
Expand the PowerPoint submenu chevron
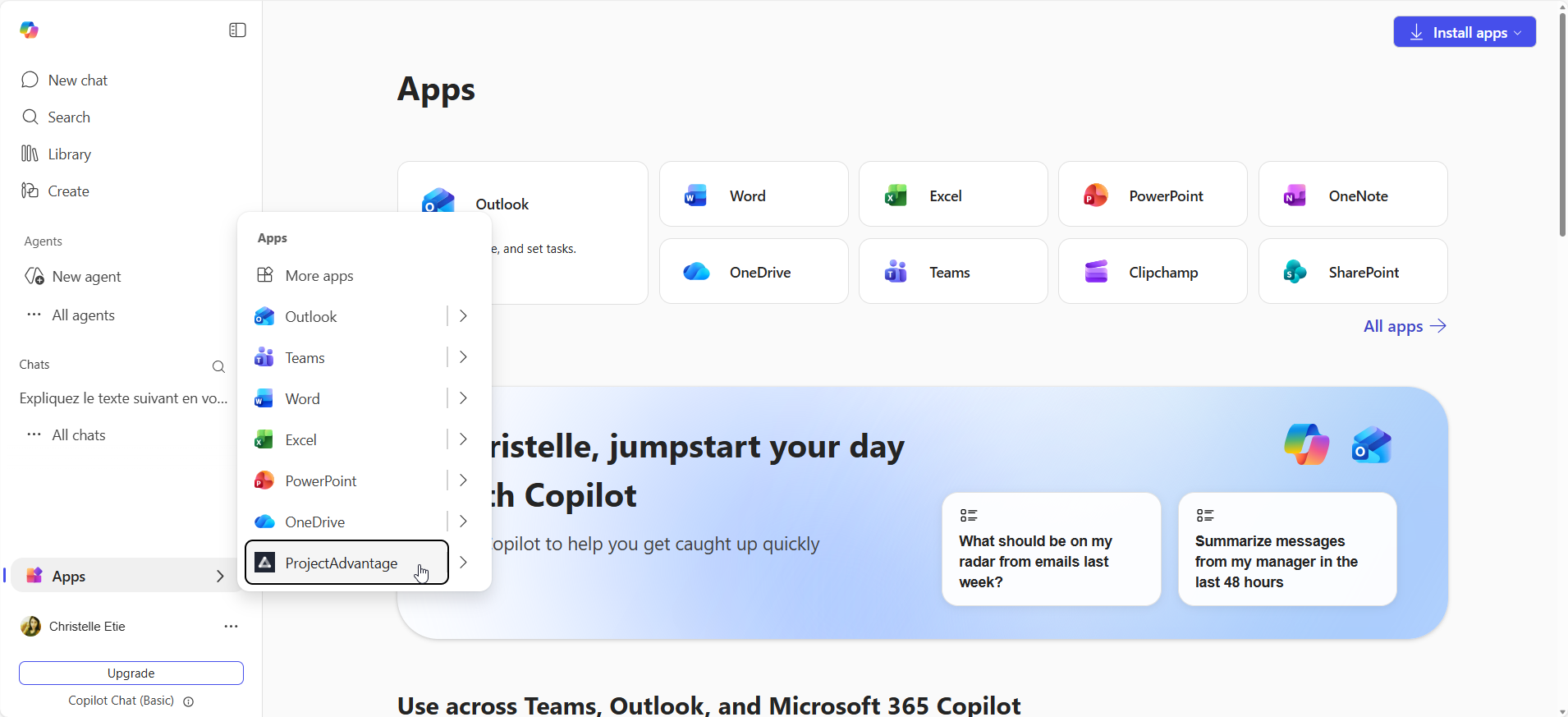[x=464, y=480]
